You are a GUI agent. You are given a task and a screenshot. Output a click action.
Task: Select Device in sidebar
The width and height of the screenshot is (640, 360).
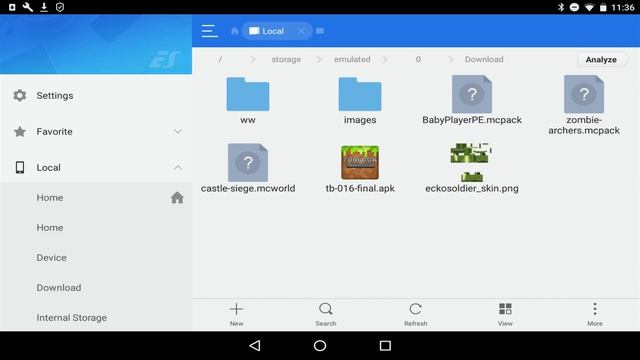tap(96, 258)
